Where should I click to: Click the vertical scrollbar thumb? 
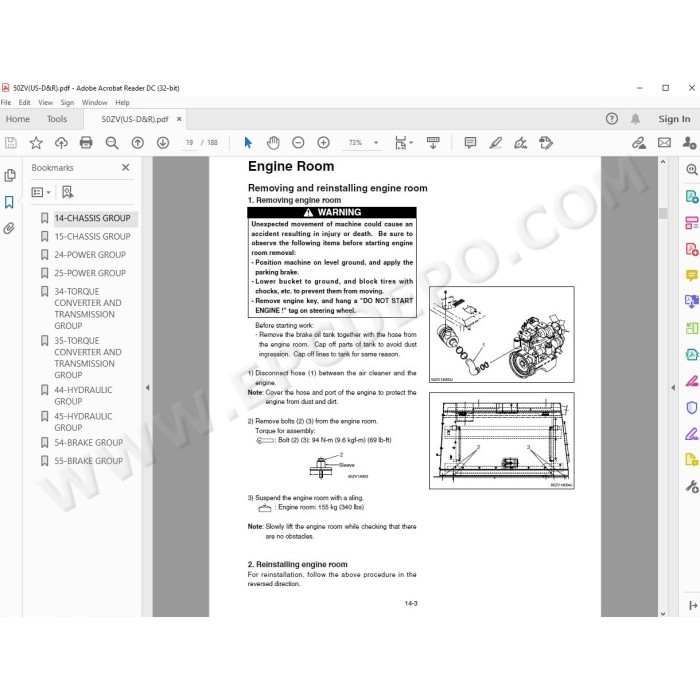(663, 213)
